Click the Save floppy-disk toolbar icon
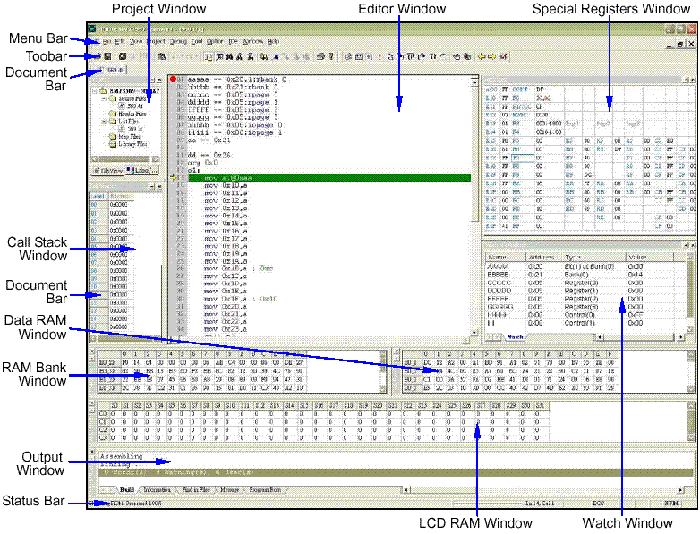 click(x=108, y=57)
